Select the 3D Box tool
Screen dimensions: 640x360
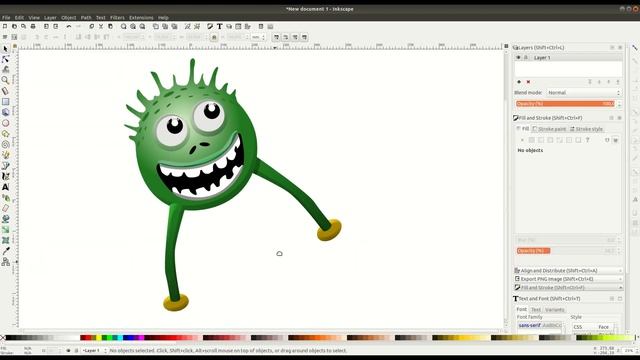point(5,112)
